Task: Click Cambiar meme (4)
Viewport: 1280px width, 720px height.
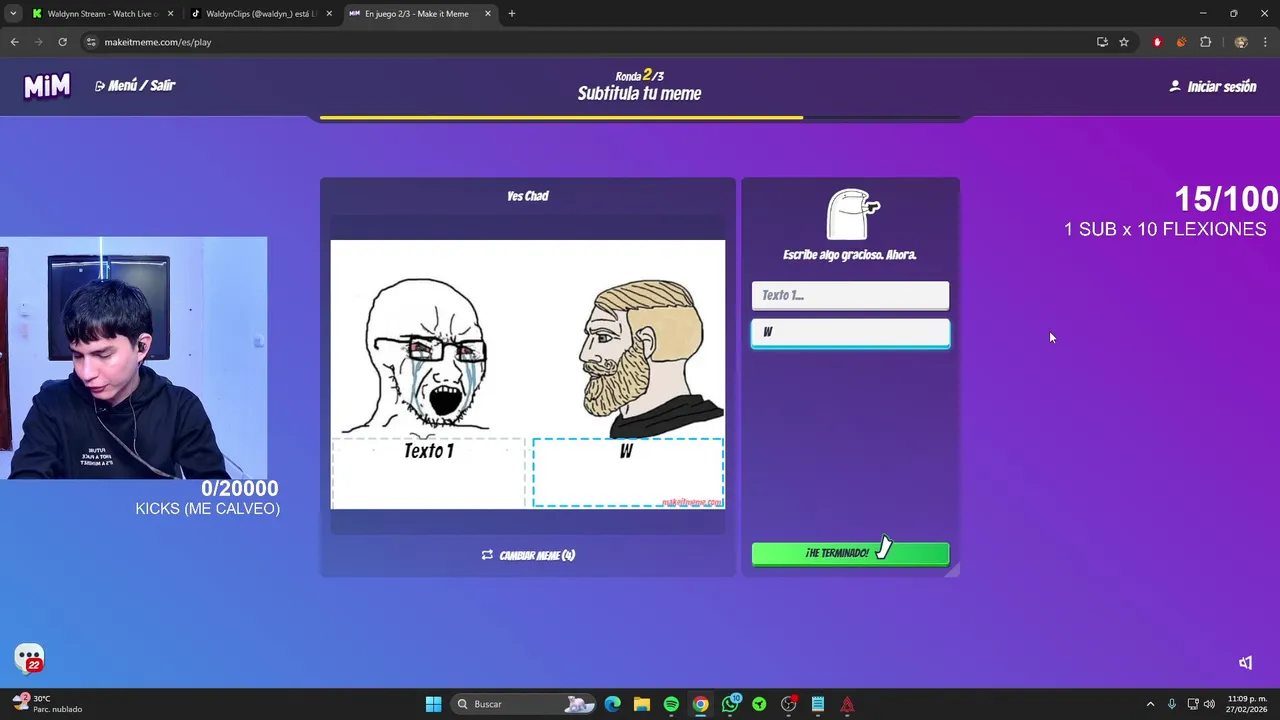Action: tap(528, 555)
